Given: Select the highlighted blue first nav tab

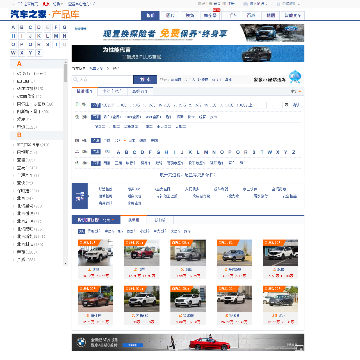Looking at the screenshot, I should pos(150,15).
